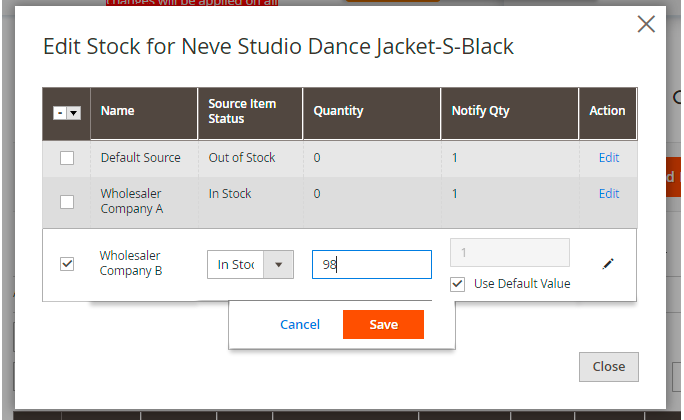Image resolution: width=684 pixels, height=420 pixels.
Task: Click the Edit link for Default Source
Action: [608, 158]
